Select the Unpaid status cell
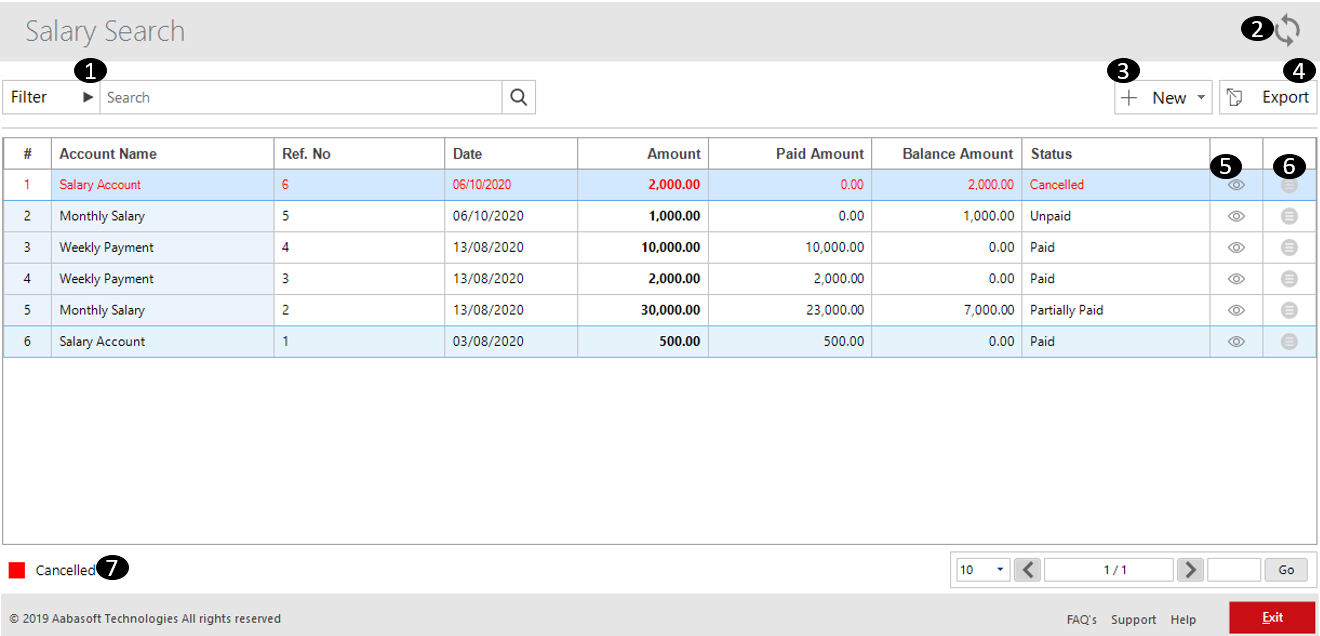Viewport: 1320px width, 636px height. (1116, 216)
